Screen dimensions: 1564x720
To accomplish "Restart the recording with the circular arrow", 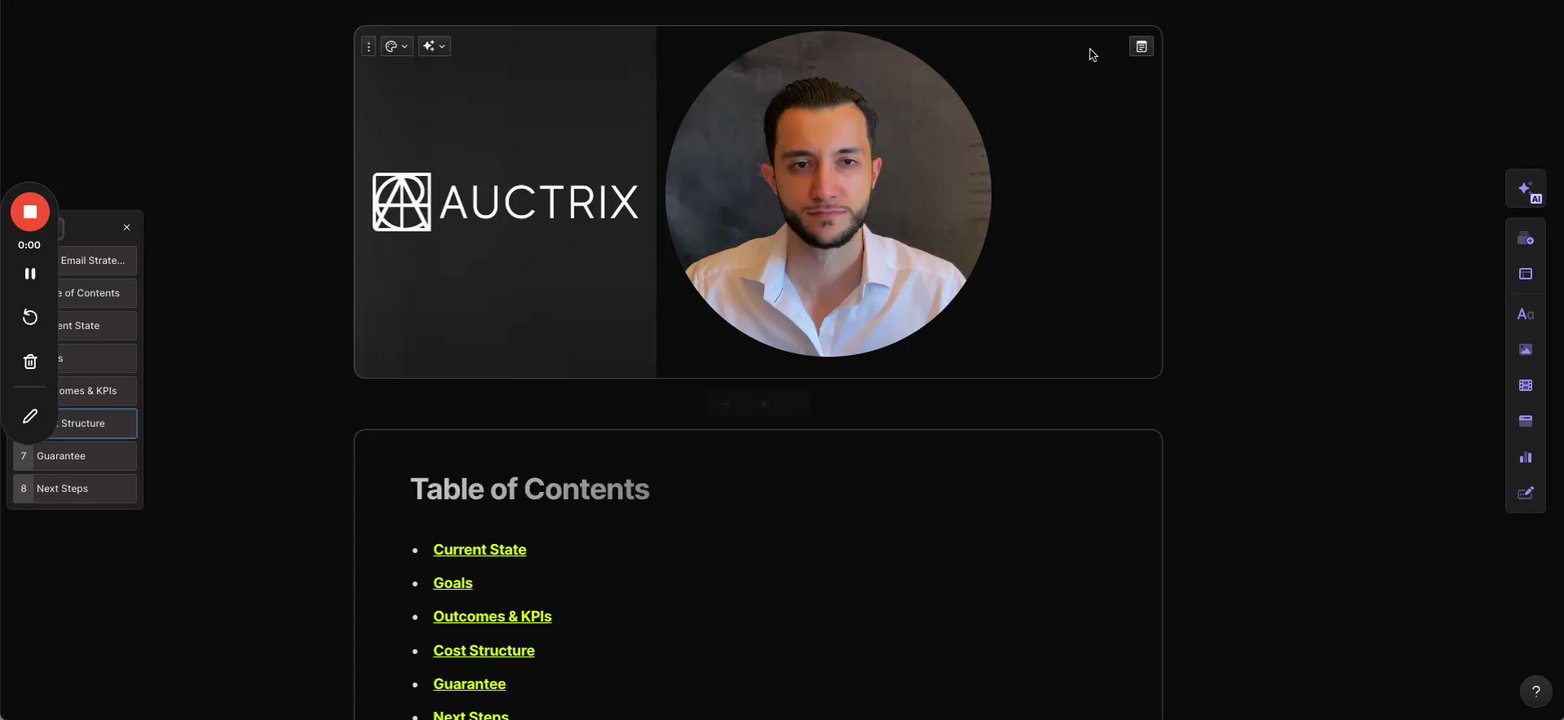I will point(30,317).
